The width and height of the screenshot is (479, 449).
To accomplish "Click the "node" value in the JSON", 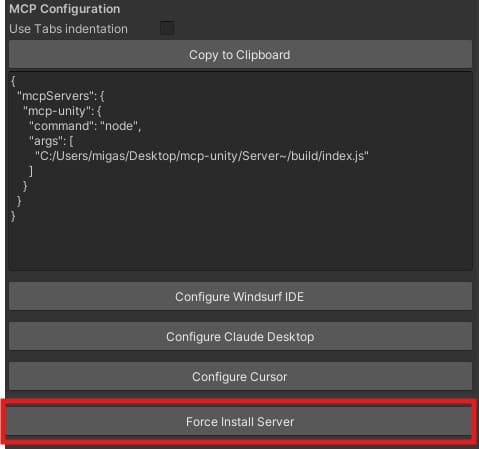I will pos(119,126).
